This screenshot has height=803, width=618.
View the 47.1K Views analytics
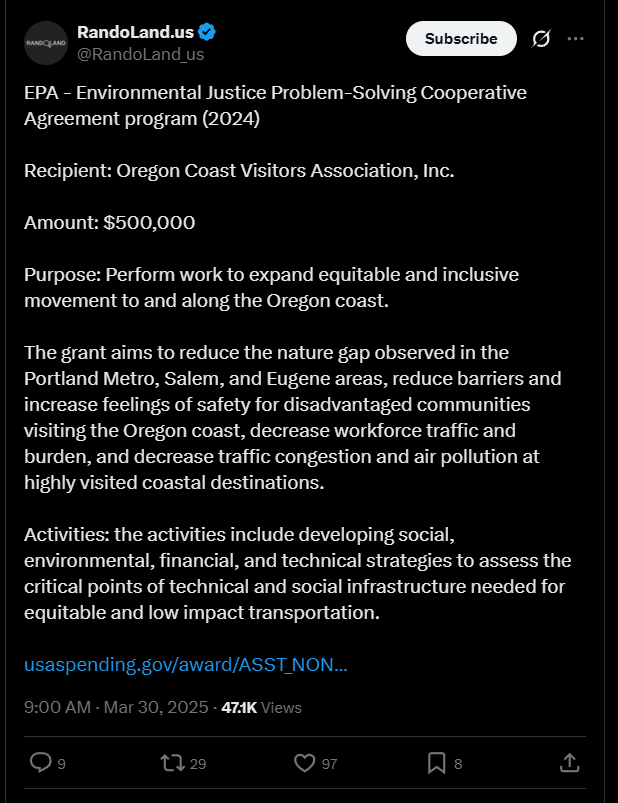261,707
